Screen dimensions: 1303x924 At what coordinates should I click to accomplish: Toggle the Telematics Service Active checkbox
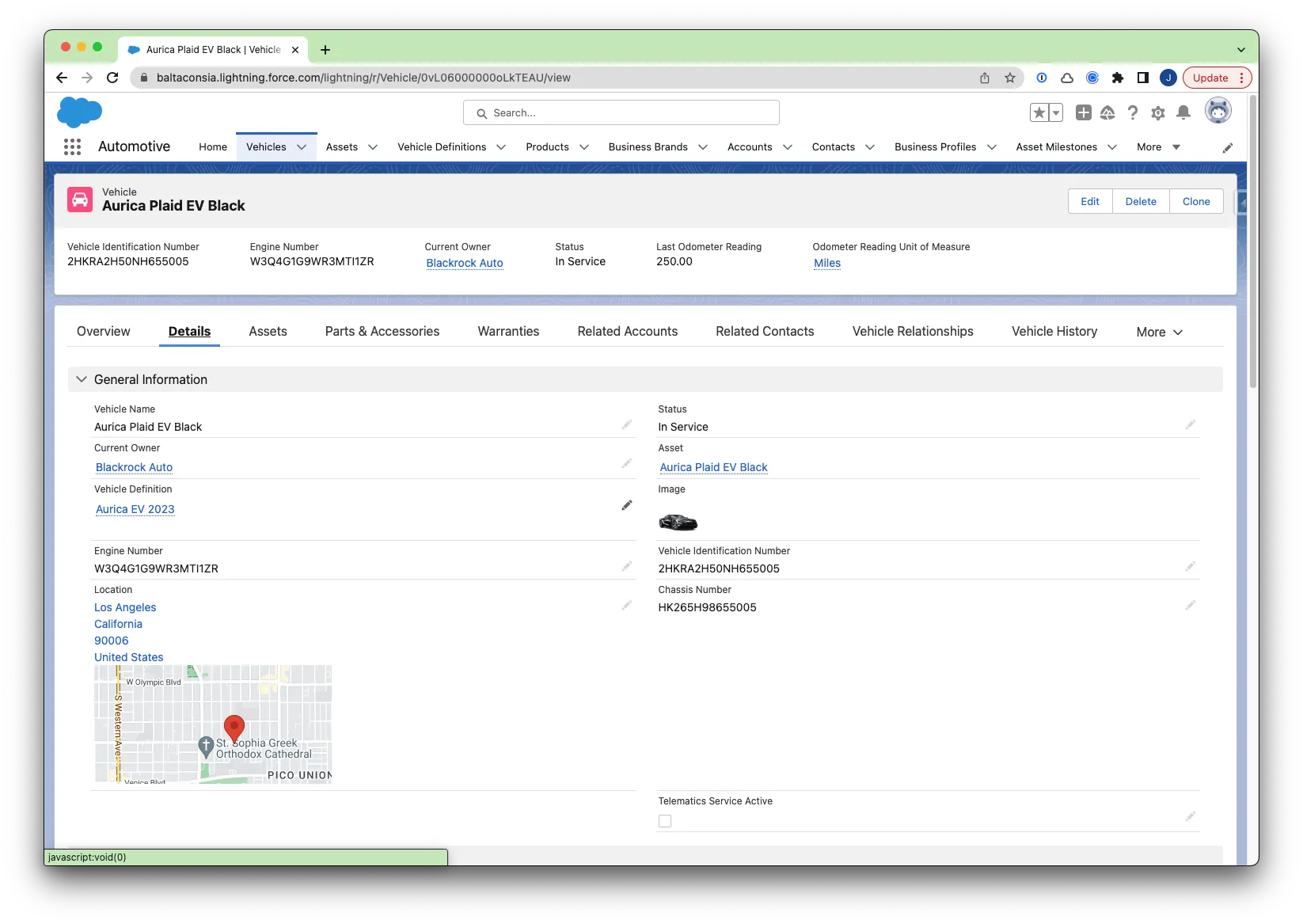665,821
